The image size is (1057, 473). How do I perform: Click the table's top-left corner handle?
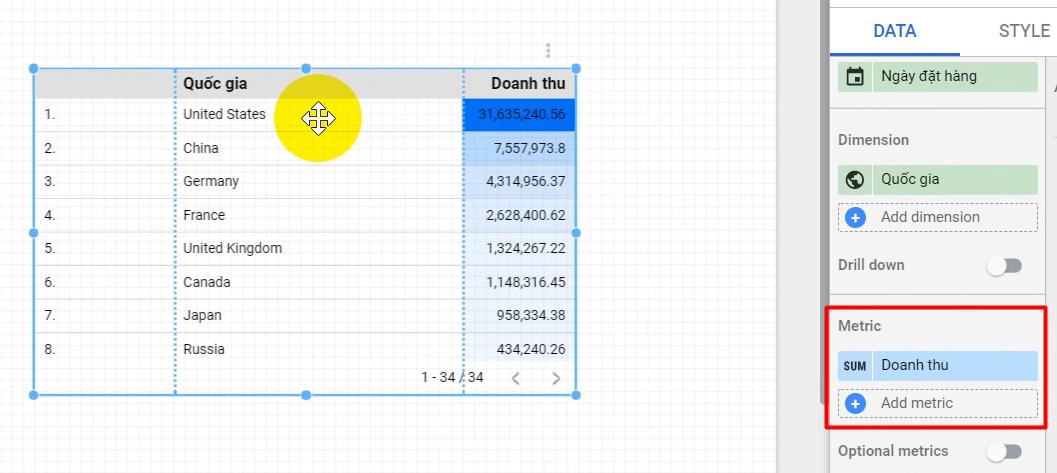pyautogui.click(x=33, y=69)
